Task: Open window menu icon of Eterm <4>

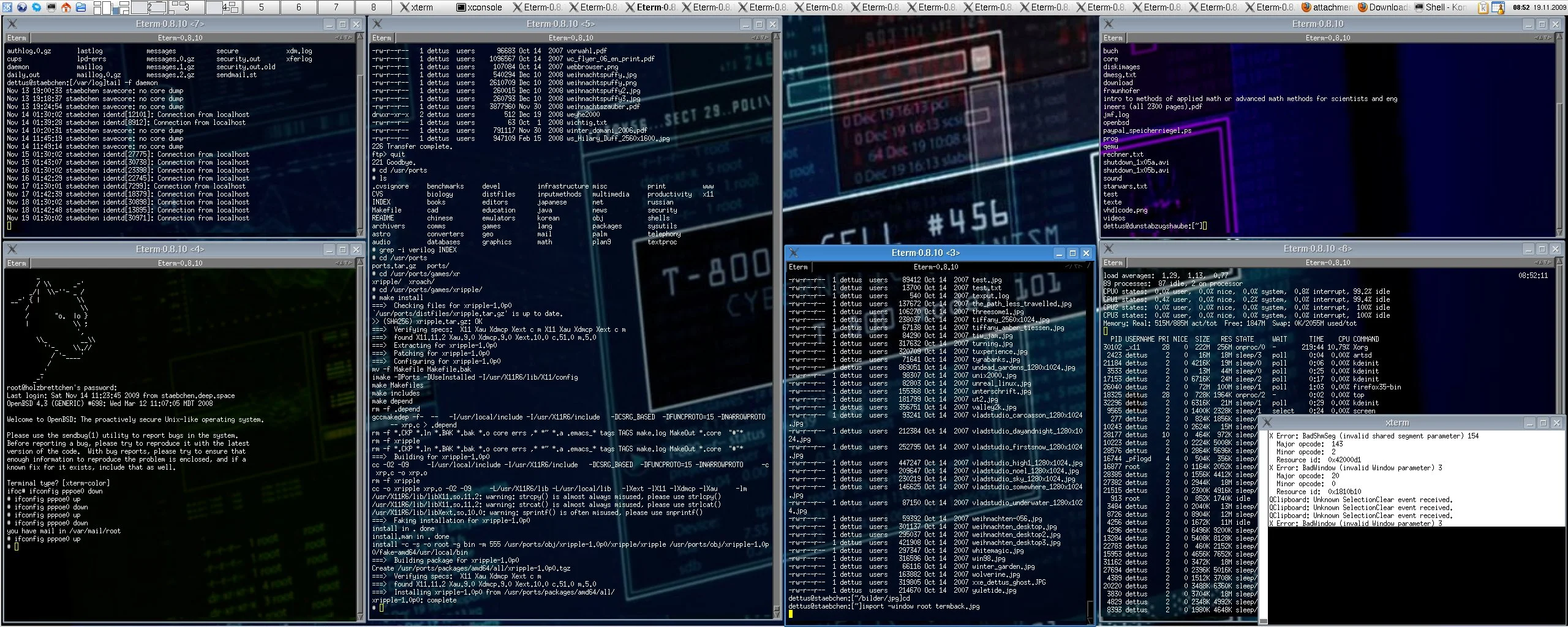Action: click(x=12, y=249)
